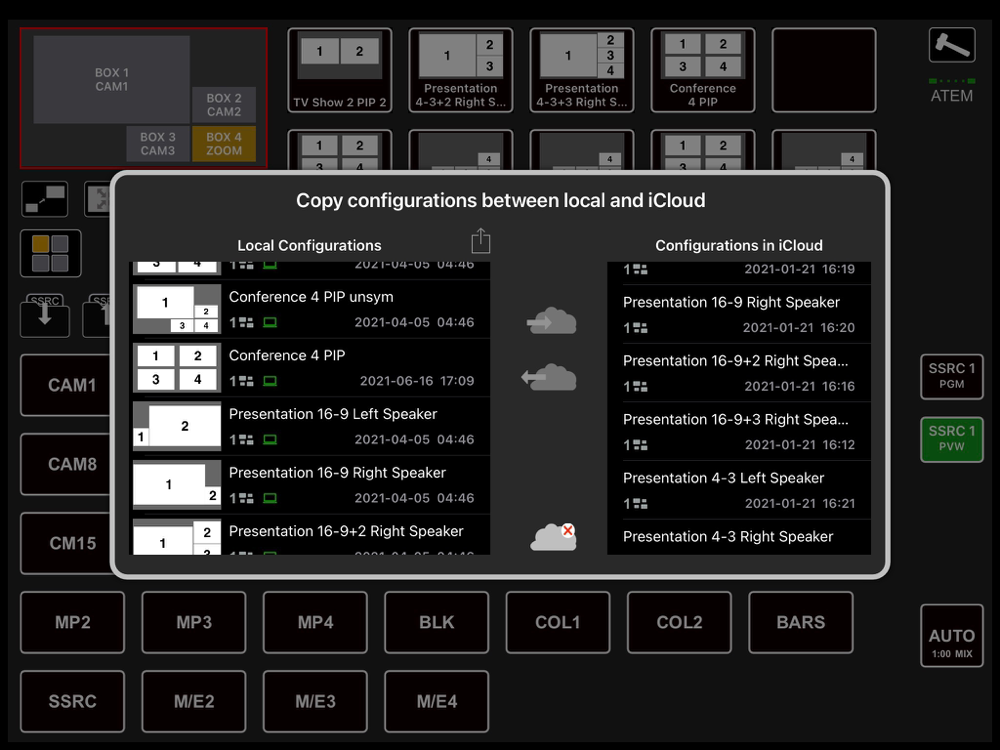Choose Conference 4 PIP preset thumbnail
Viewport: 1000px width, 750px height.
coord(703,70)
